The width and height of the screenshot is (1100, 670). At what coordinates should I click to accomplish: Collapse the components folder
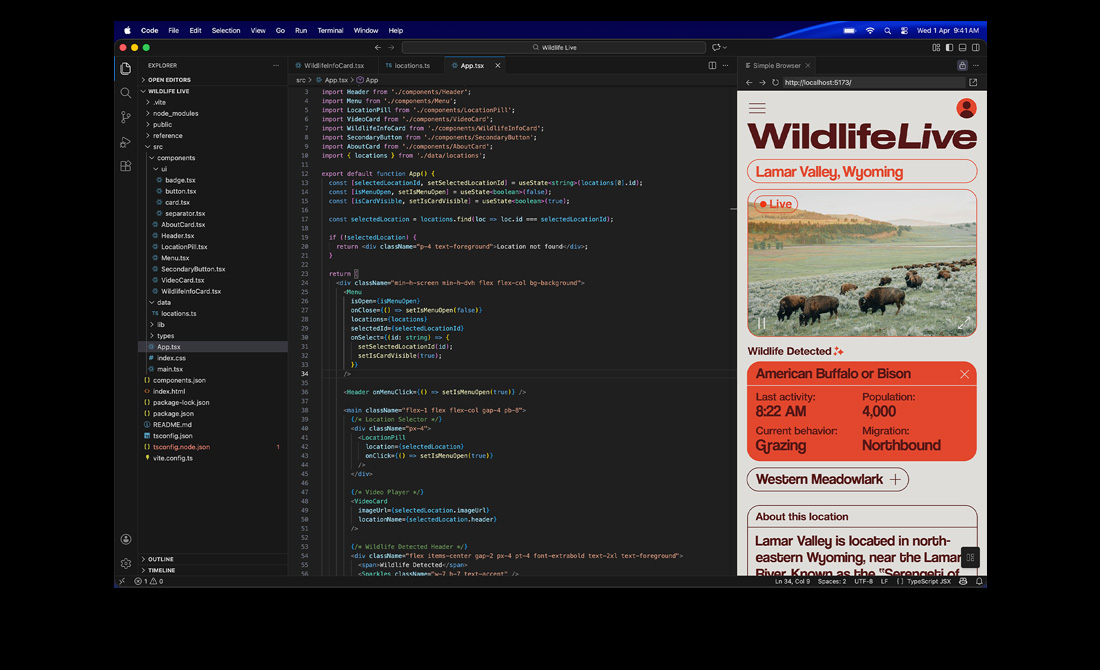[175, 157]
